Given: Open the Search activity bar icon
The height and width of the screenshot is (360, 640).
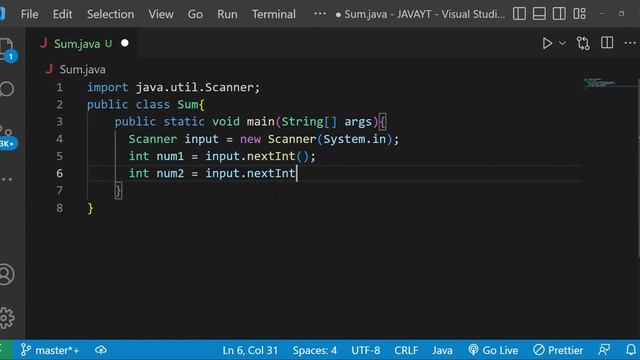Looking at the screenshot, I should (7, 89).
